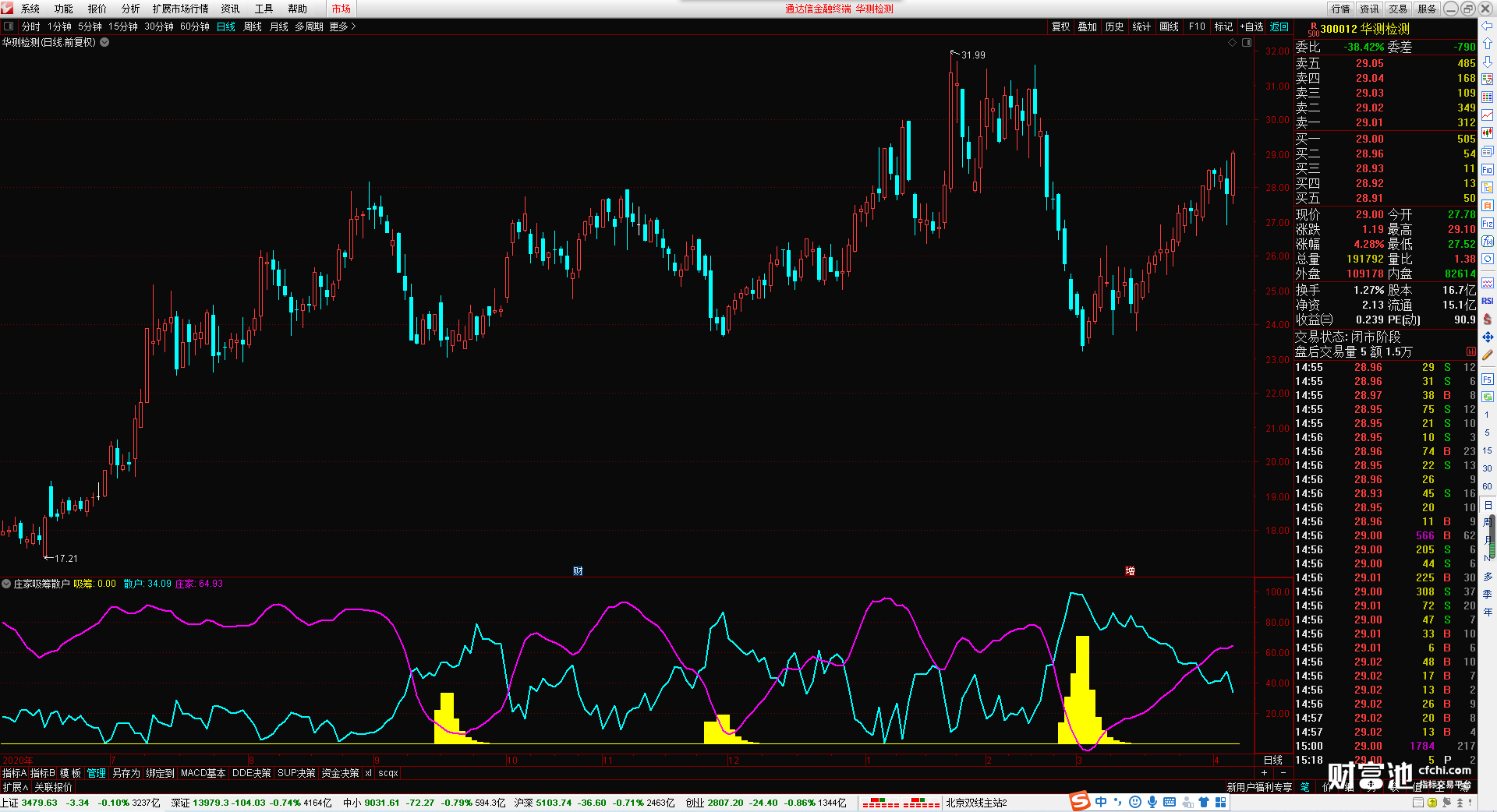Open the Sogou skin shirt icon

1204,802
